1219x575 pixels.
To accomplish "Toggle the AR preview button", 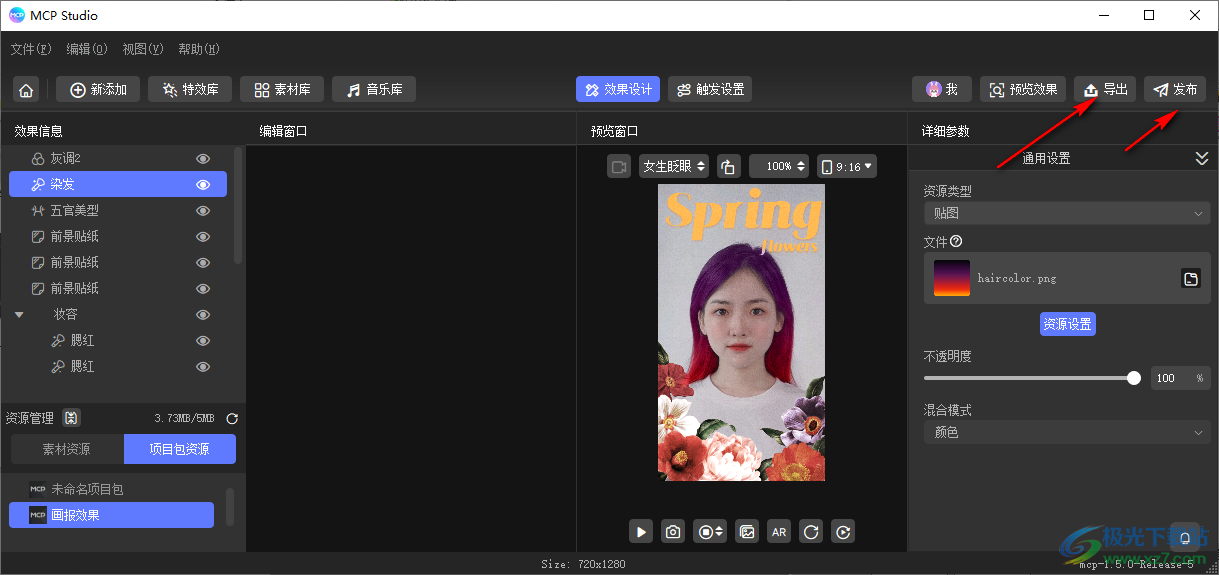I will coord(779,532).
